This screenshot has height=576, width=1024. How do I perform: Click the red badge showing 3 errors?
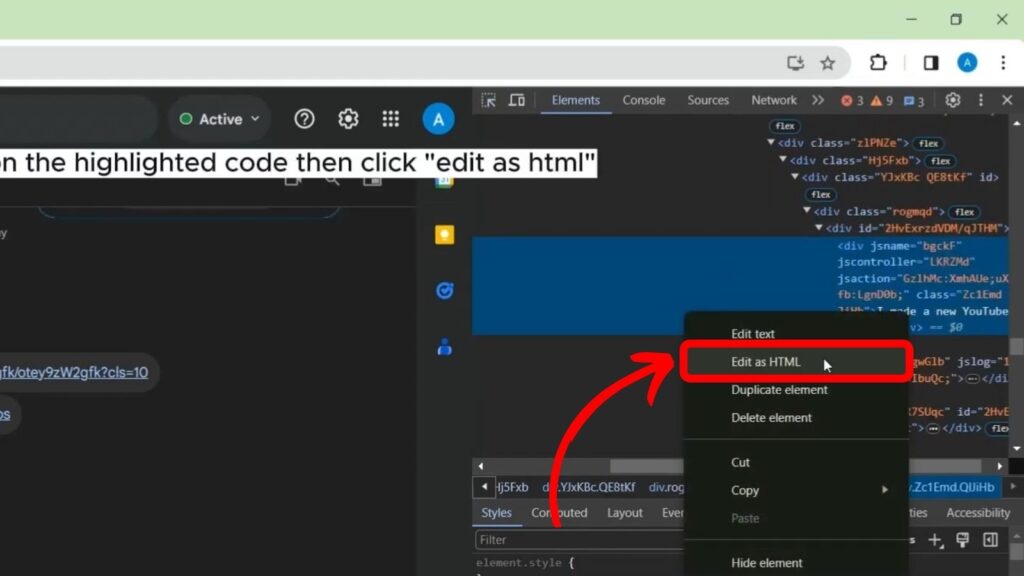849,100
